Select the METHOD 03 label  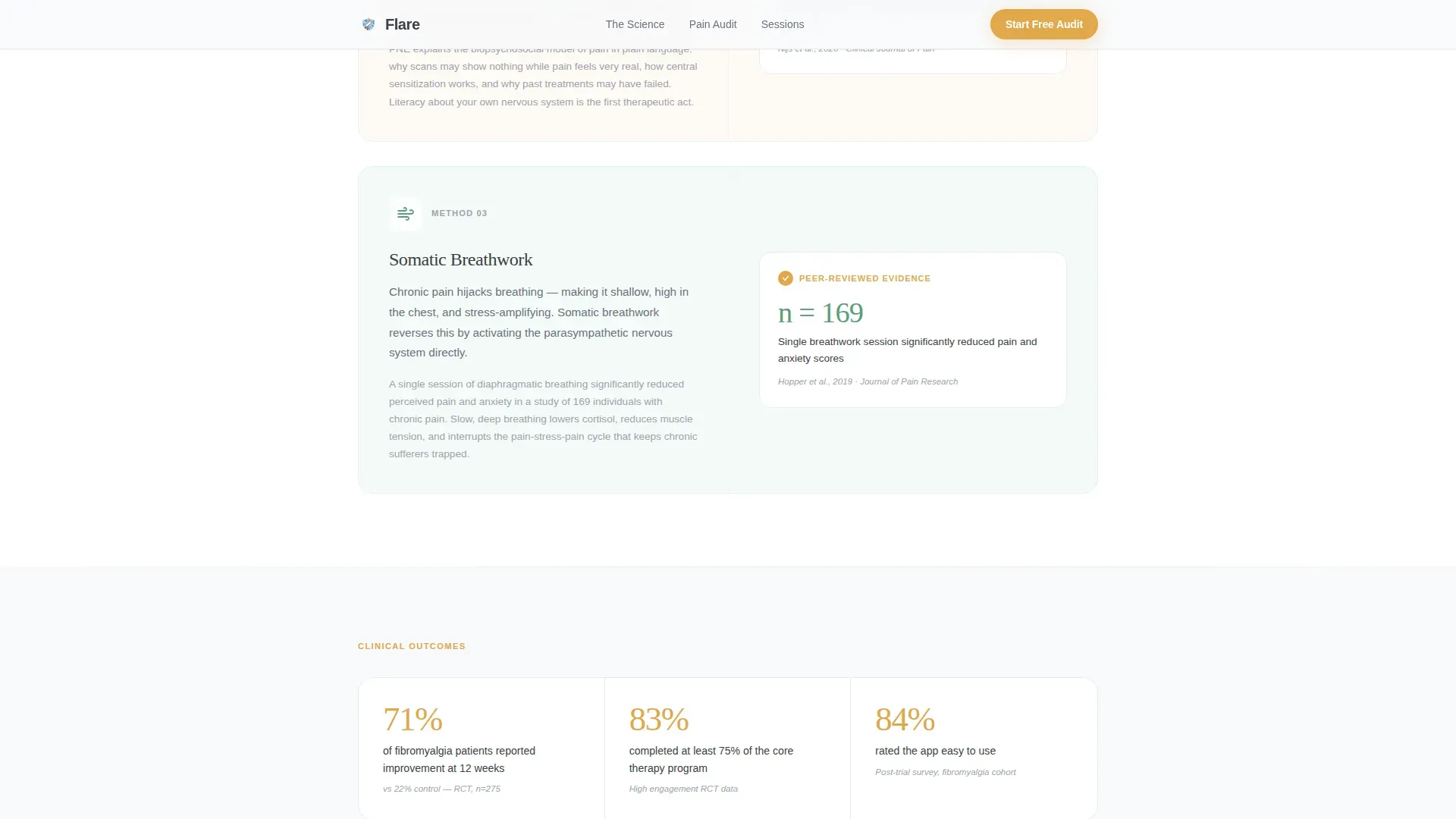[x=460, y=213]
